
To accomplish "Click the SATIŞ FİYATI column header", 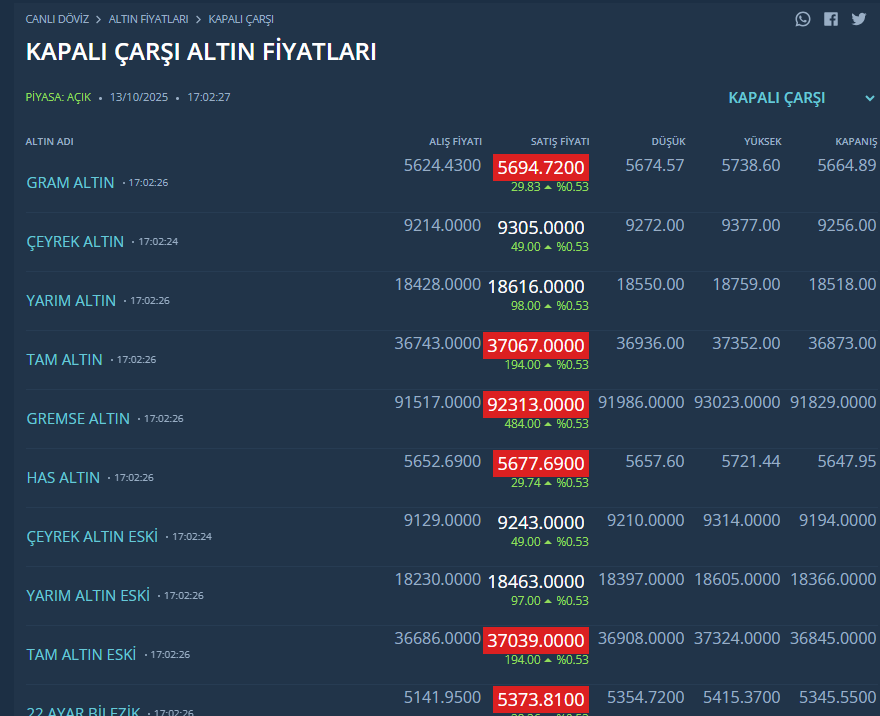I will 560,142.
